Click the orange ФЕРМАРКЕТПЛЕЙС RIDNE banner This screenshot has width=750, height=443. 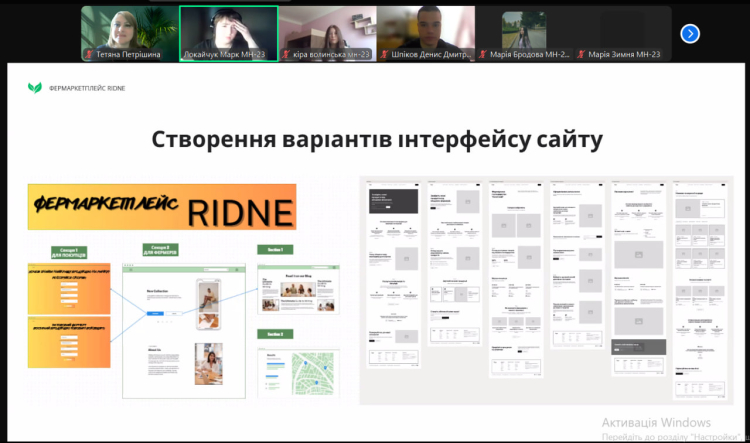point(162,207)
